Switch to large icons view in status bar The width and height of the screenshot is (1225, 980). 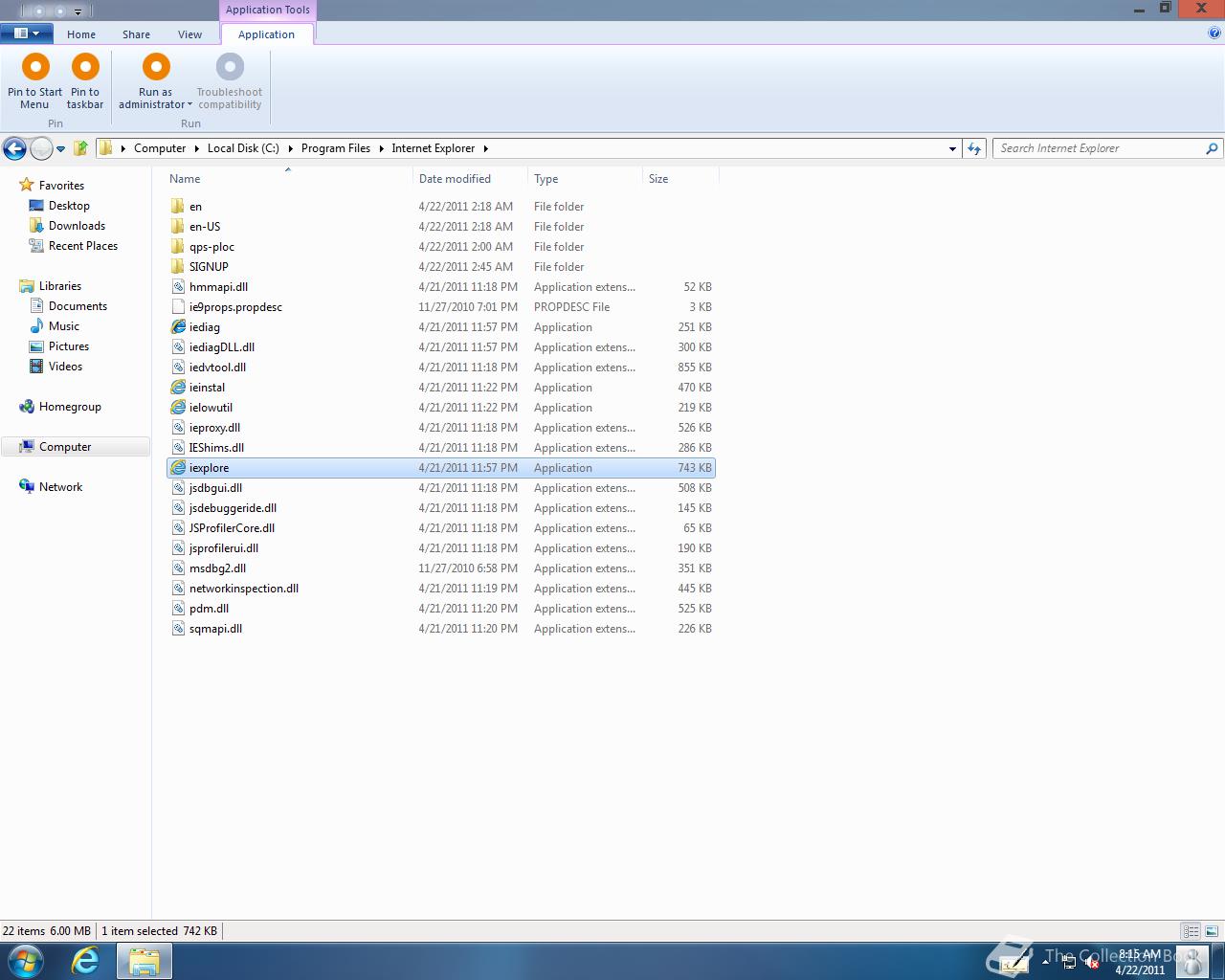click(x=1212, y=931)
